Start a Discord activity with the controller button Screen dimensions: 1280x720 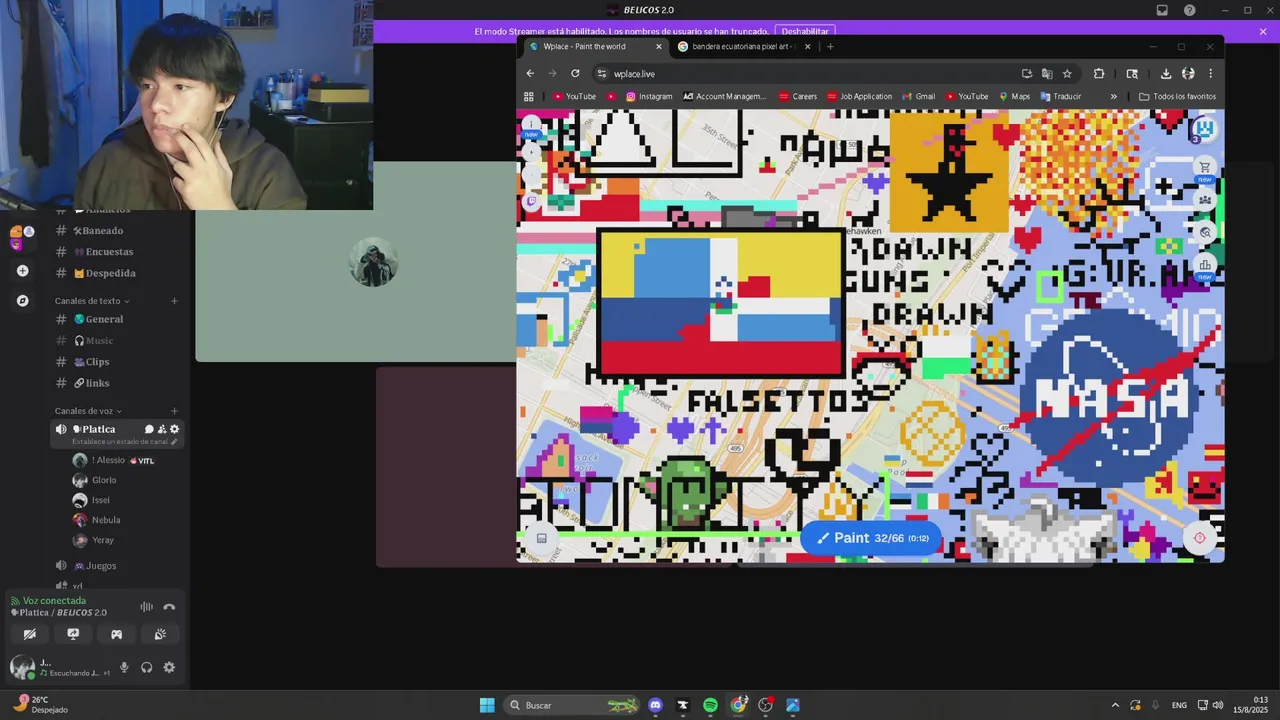tap(116, 634)
